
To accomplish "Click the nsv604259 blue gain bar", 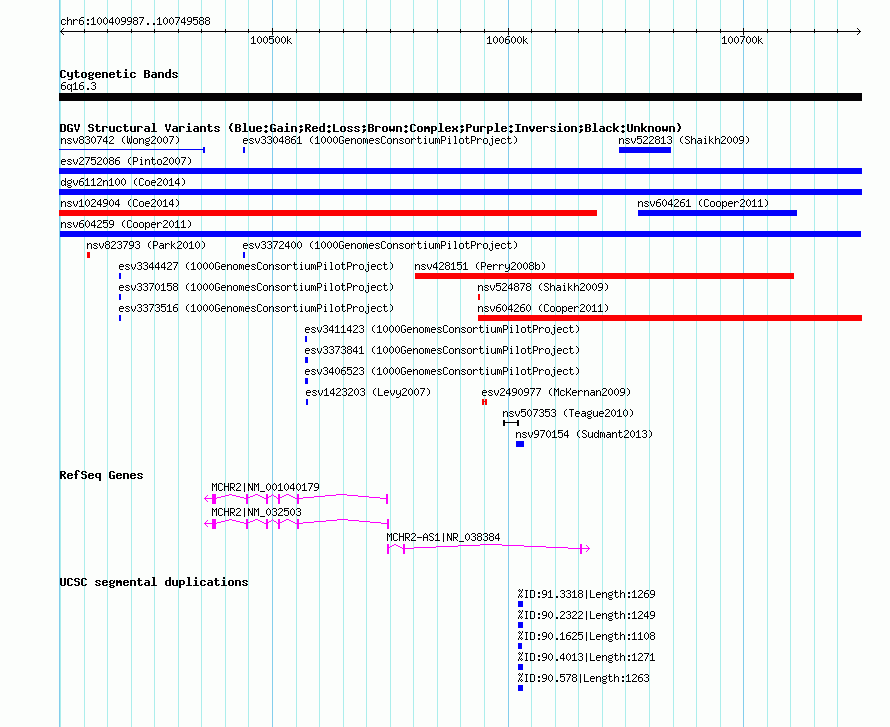I will [x=460, y=234].
